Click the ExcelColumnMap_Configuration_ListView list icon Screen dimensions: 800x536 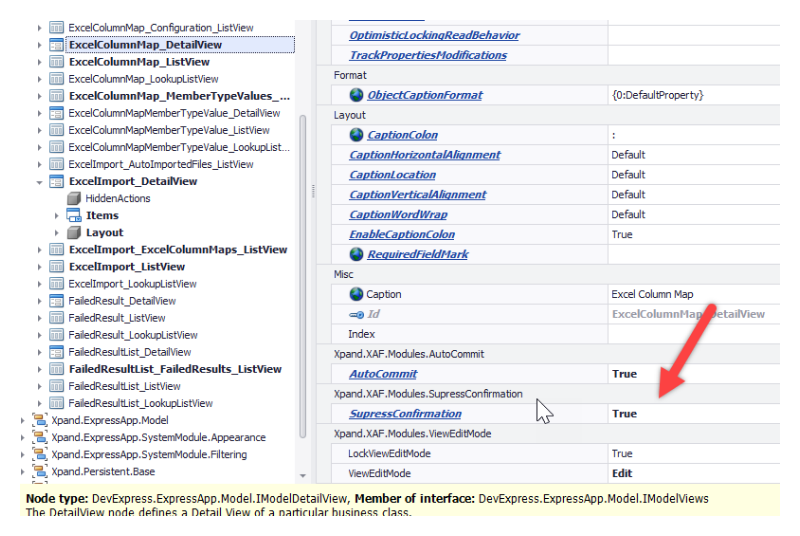[x=56, y=28]
